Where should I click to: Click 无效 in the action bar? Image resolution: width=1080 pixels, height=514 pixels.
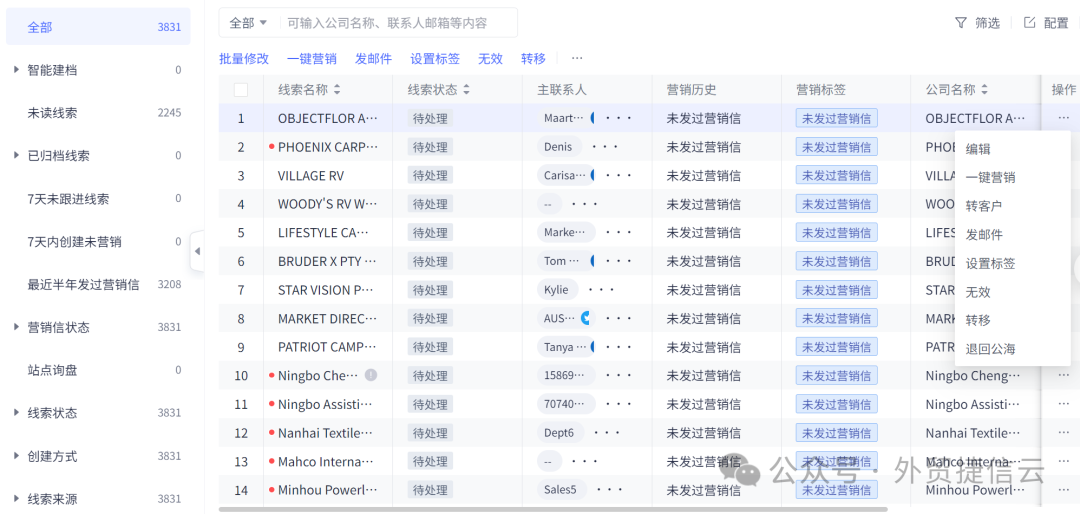point(490,59)
